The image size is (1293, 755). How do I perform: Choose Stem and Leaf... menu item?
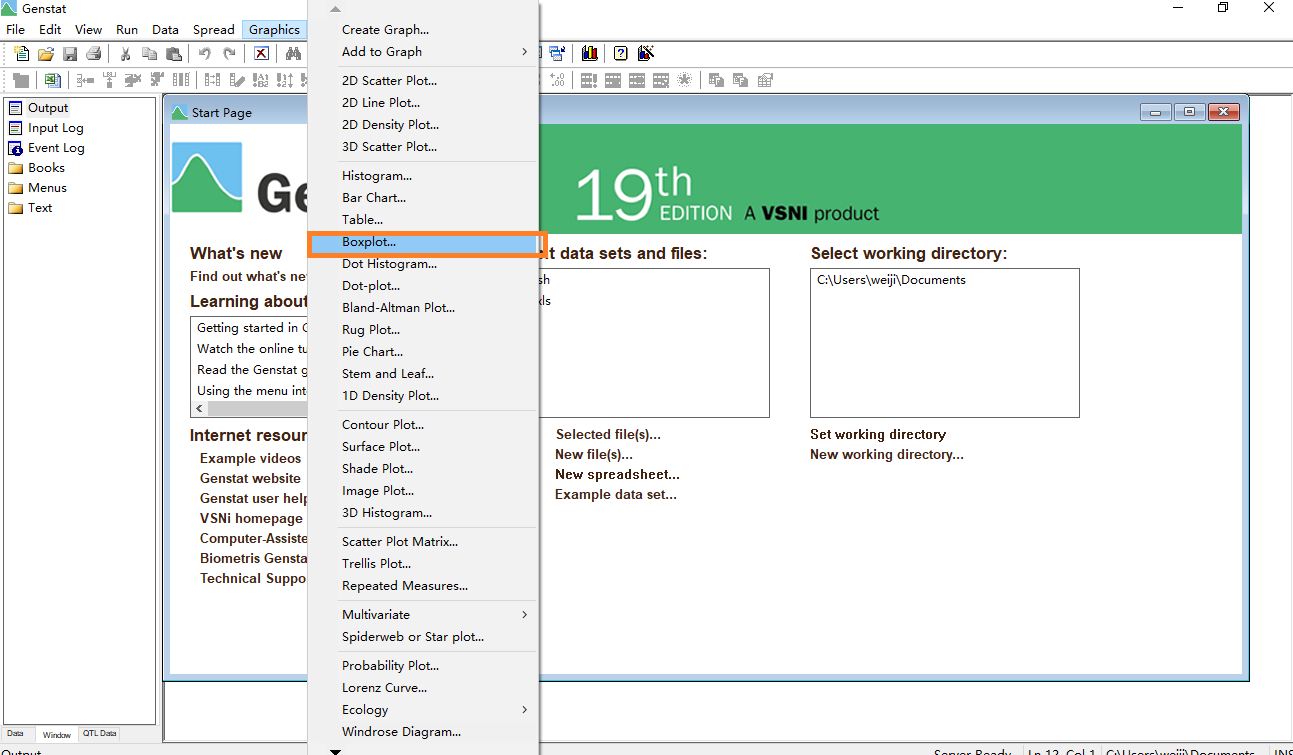point(423,374)
